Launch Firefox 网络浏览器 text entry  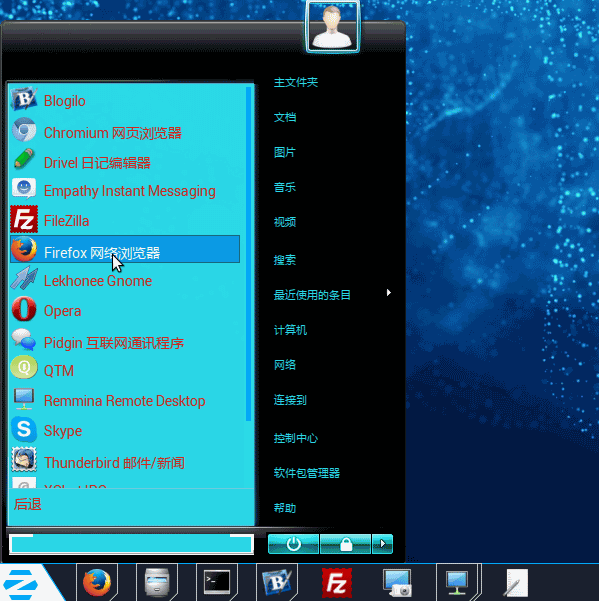click(x=102, y=253)
